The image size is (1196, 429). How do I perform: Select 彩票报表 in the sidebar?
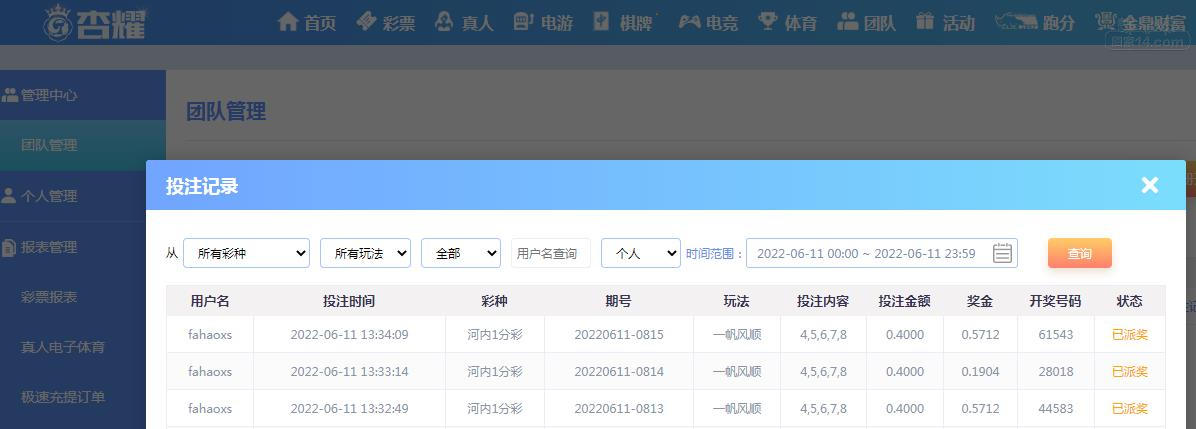tap(49, 297)
